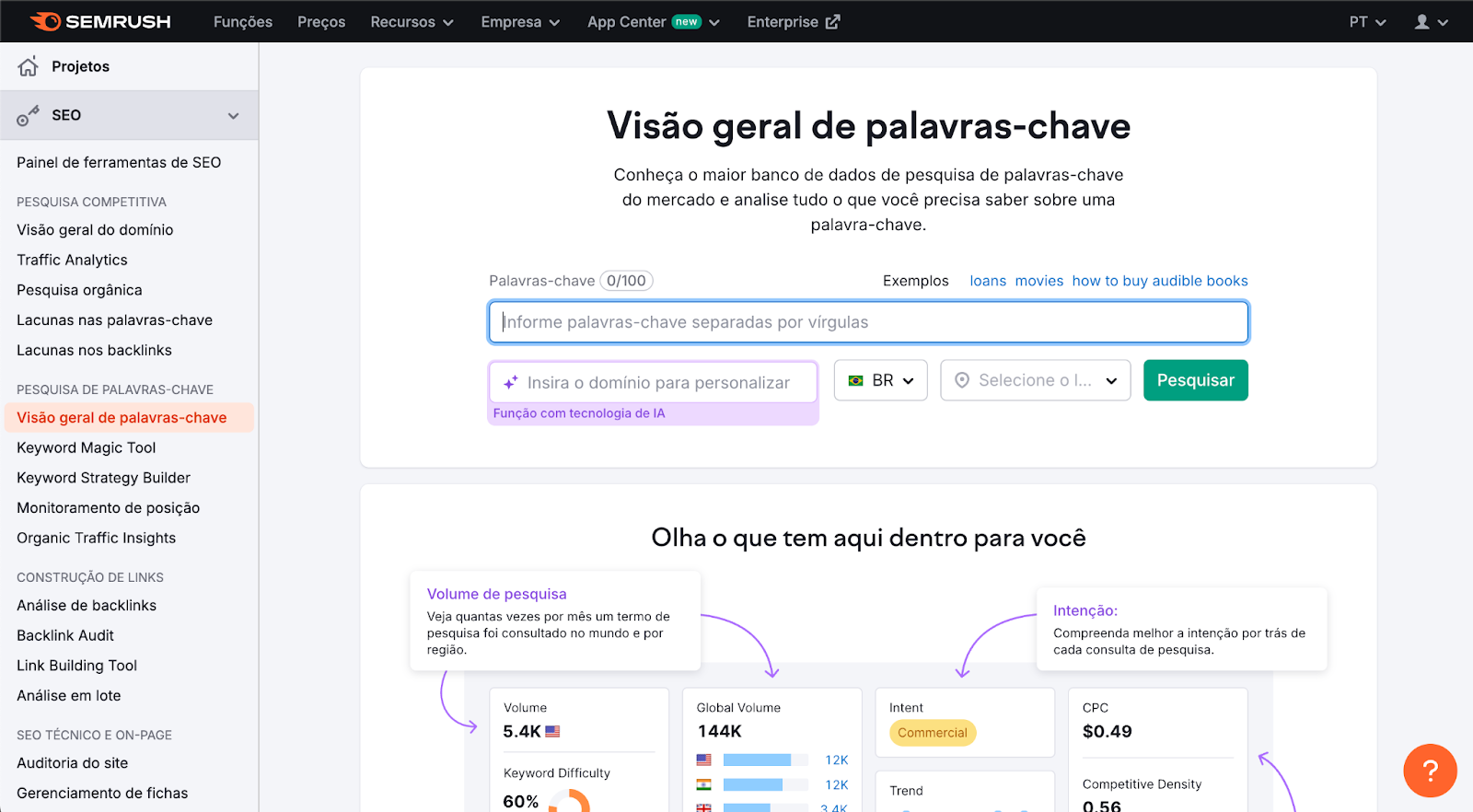
Task: Expand the user account chevron
Action: click(x=1443, y=23)
